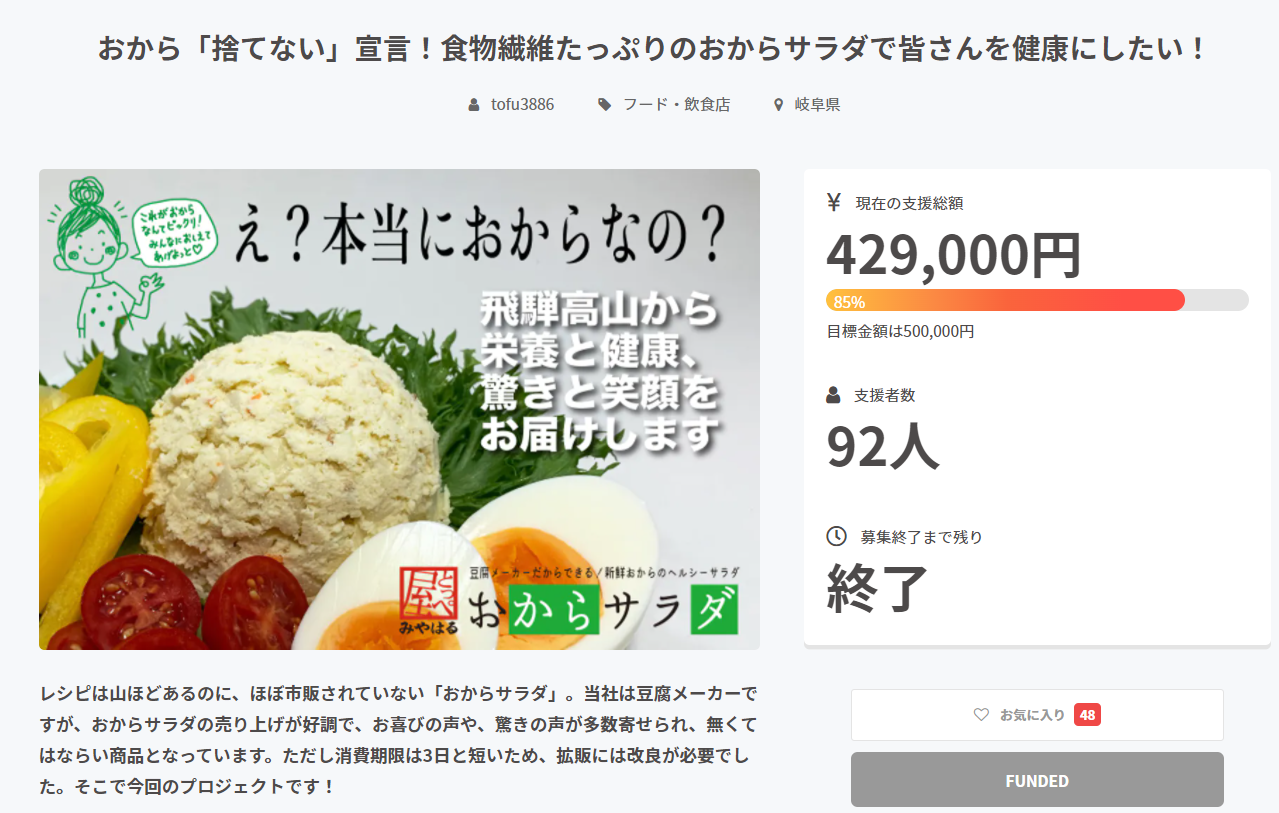Click the supporters person icon beside 支援者数

[x=834, y=395]
